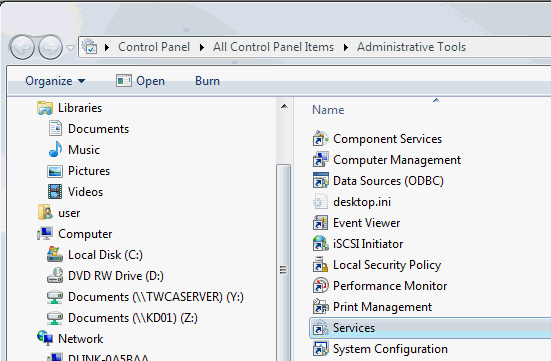Sort by the Name column header

[328, 110]
